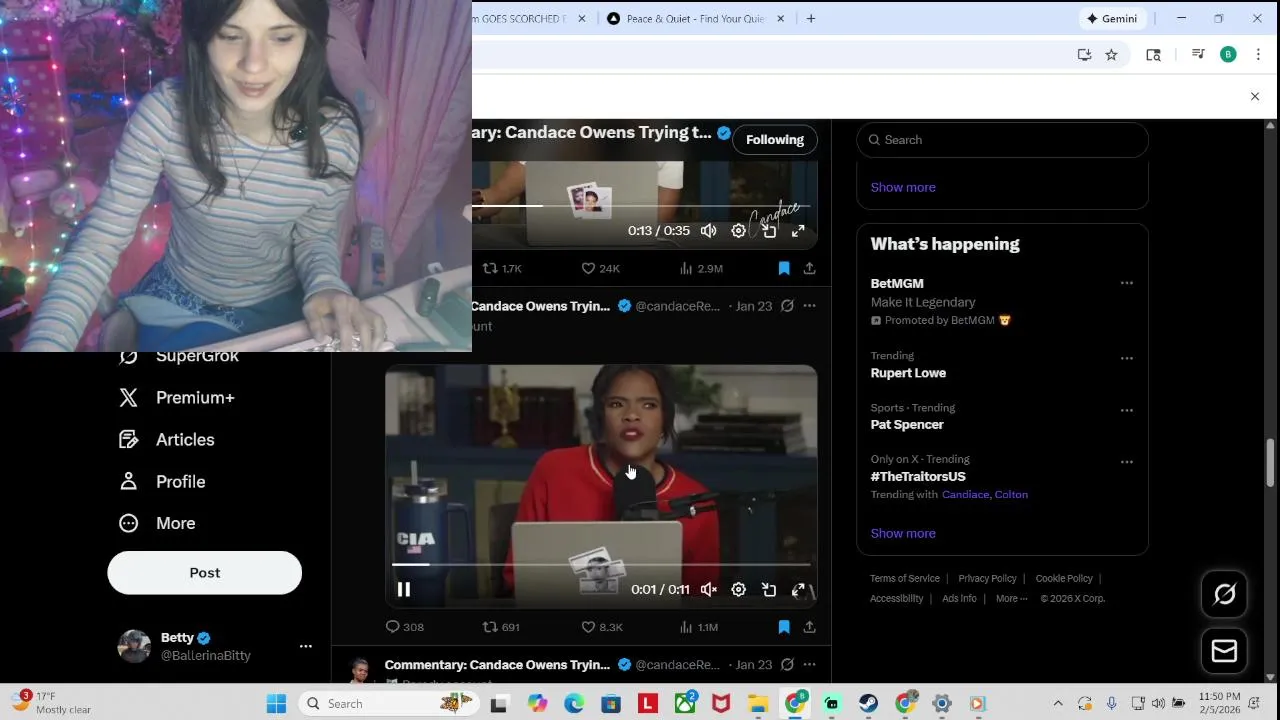Expand the footer More menu
1280x720 pixels.
(x=1012, y=598)
